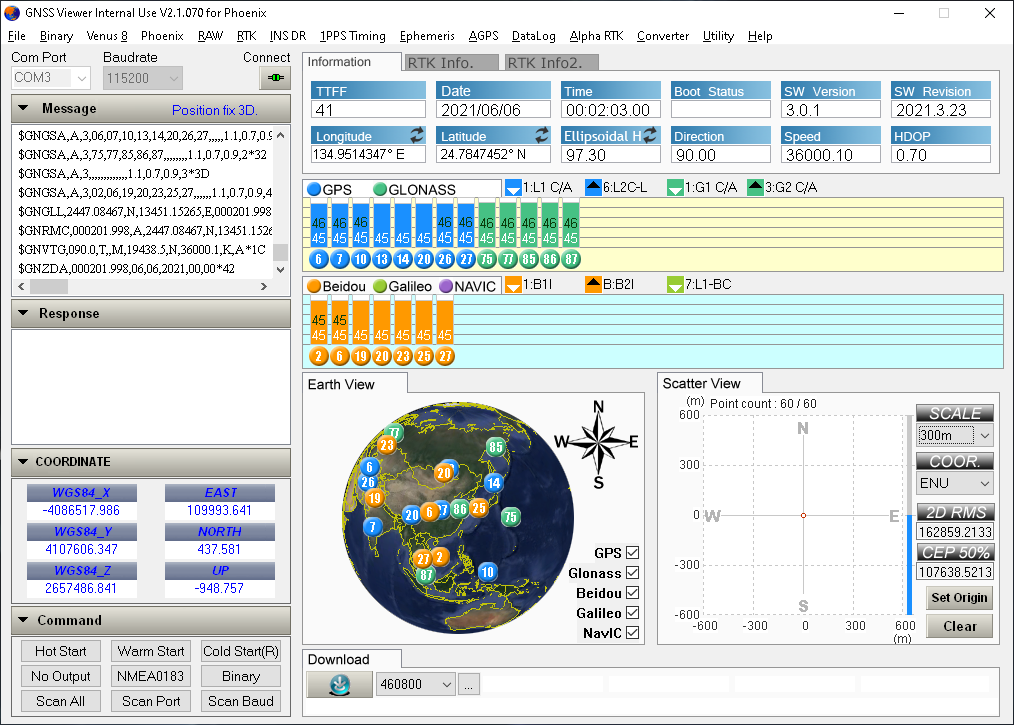Click satellite 85 marker on the globe
Screen dimensions: 1014x725
496,447
